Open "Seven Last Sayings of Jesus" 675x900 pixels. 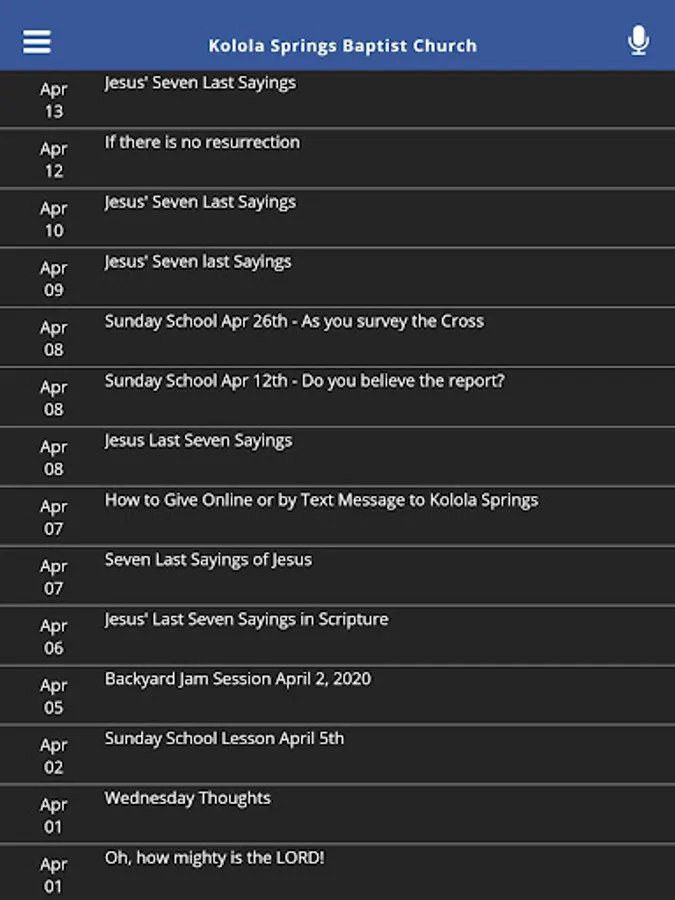click(x=208, y=560)
